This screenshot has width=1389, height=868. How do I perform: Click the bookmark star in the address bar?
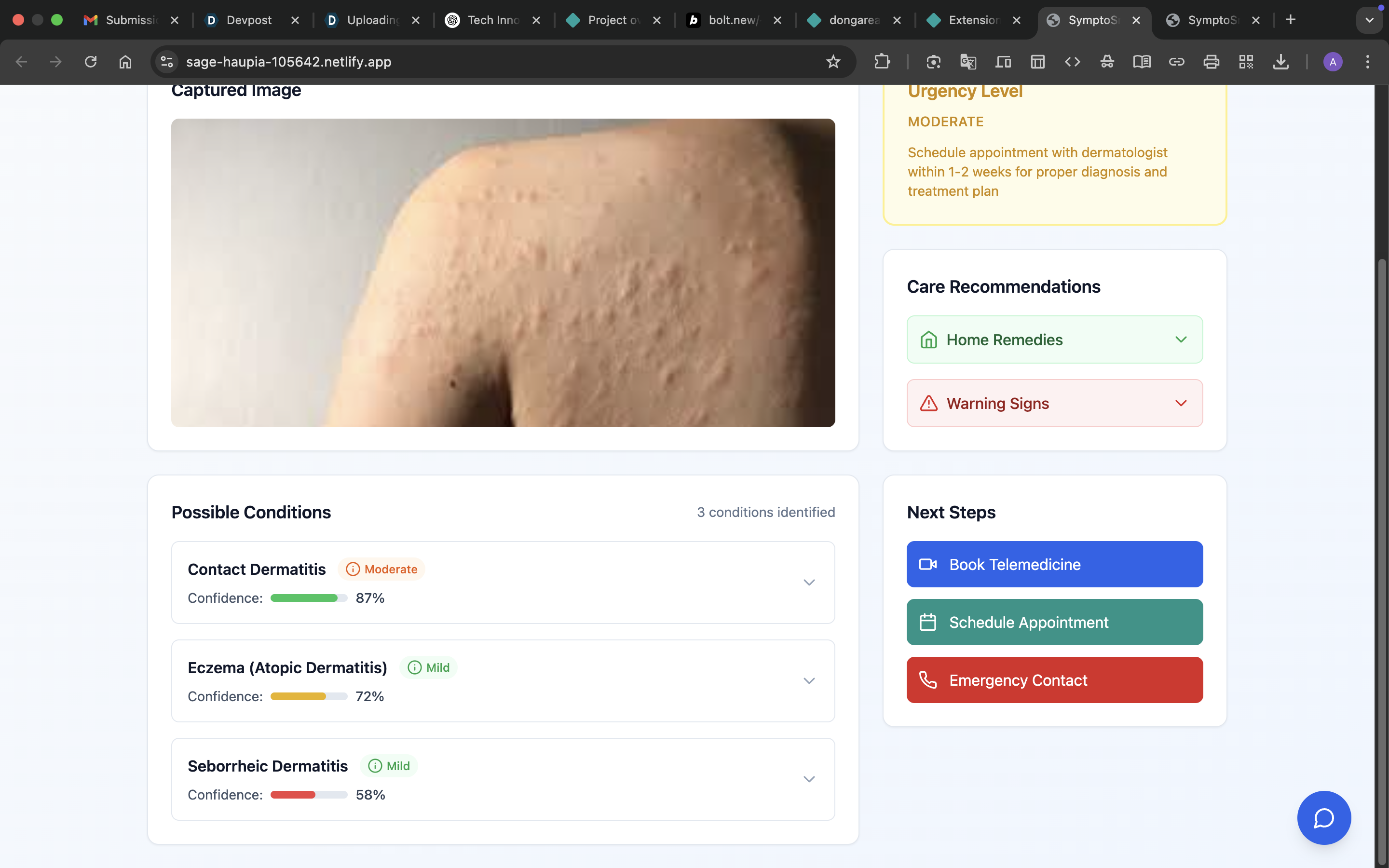pos(833,61)
